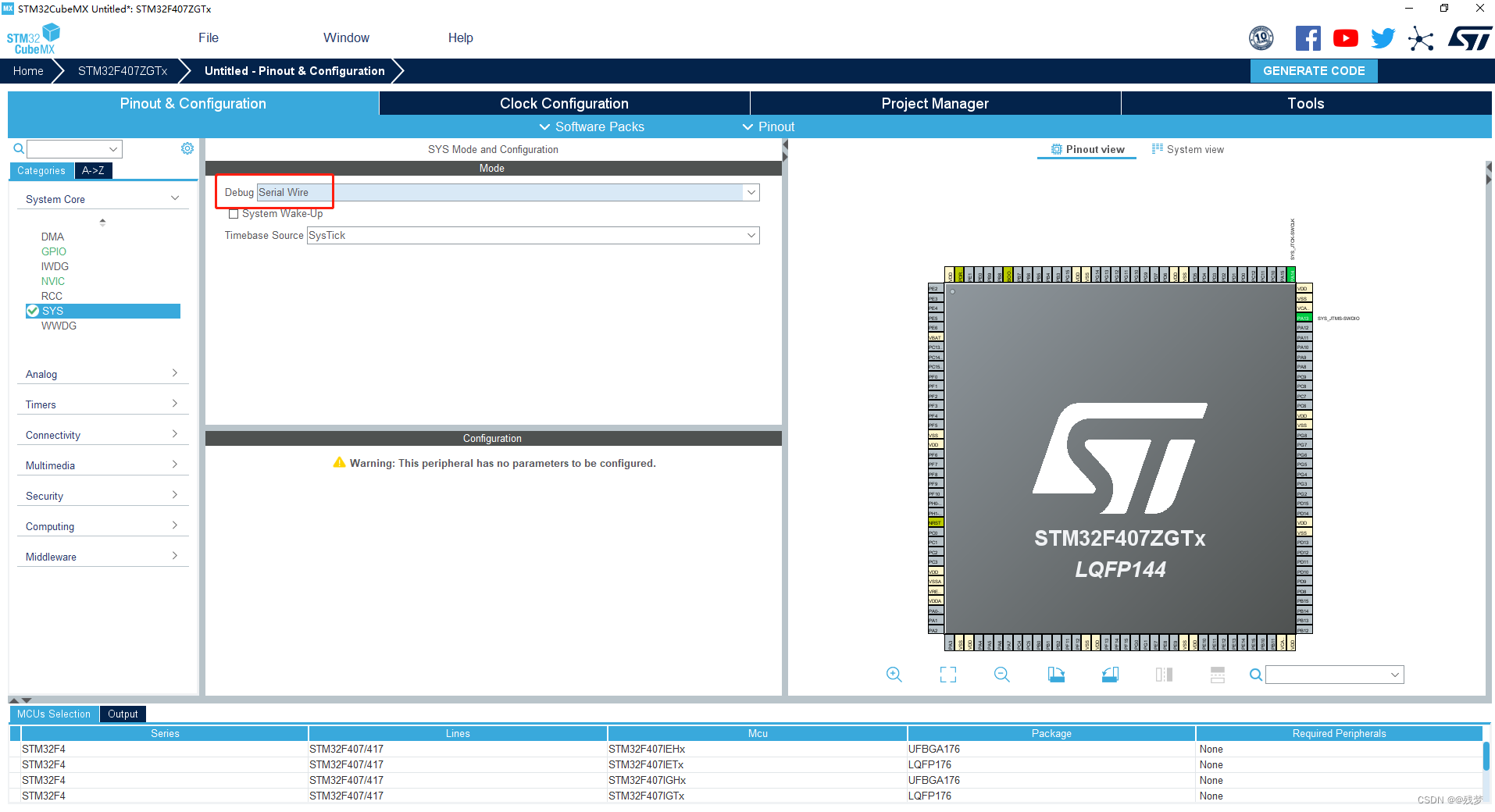Open the Help menu
The height and width of the screenshot is (812, 1495).
point(461,37)
